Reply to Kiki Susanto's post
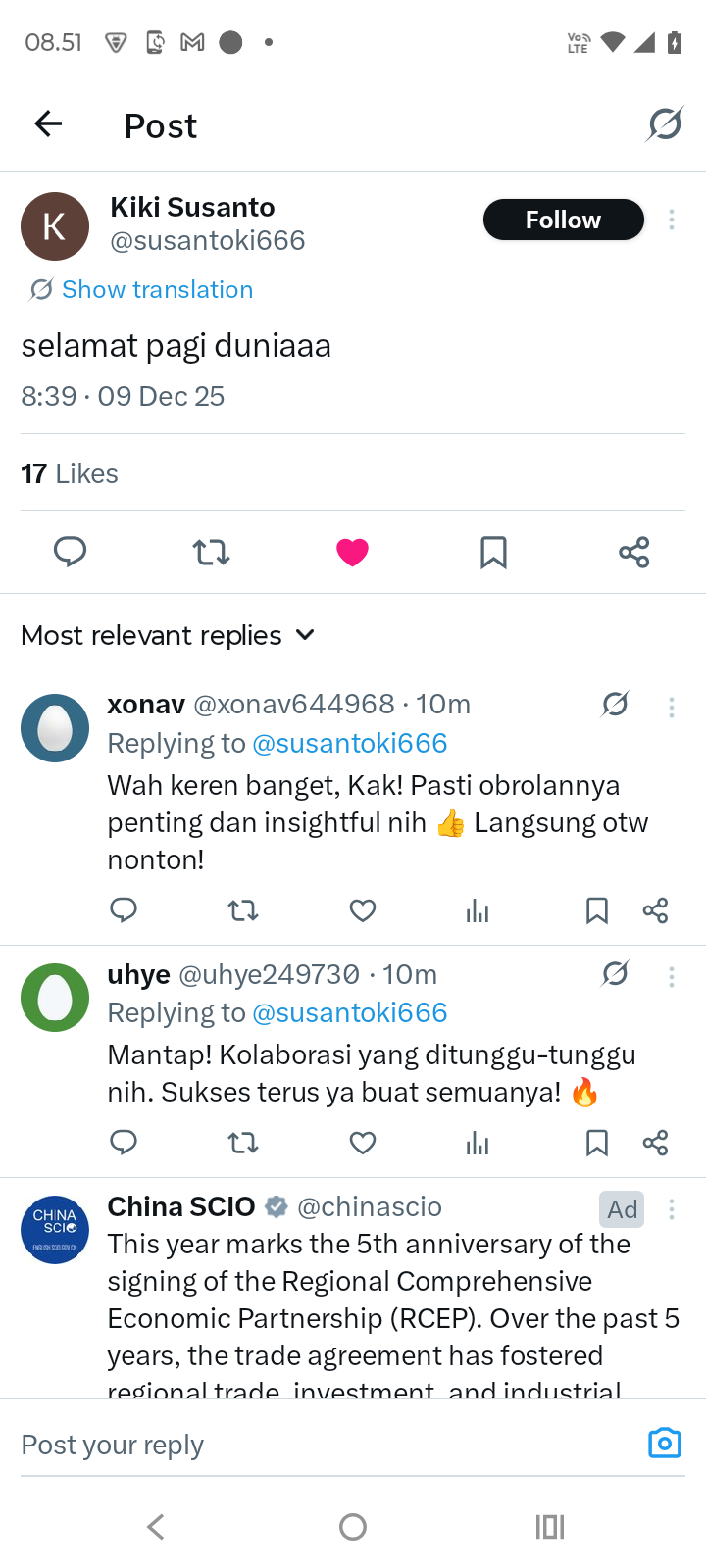 pos(70,552)
